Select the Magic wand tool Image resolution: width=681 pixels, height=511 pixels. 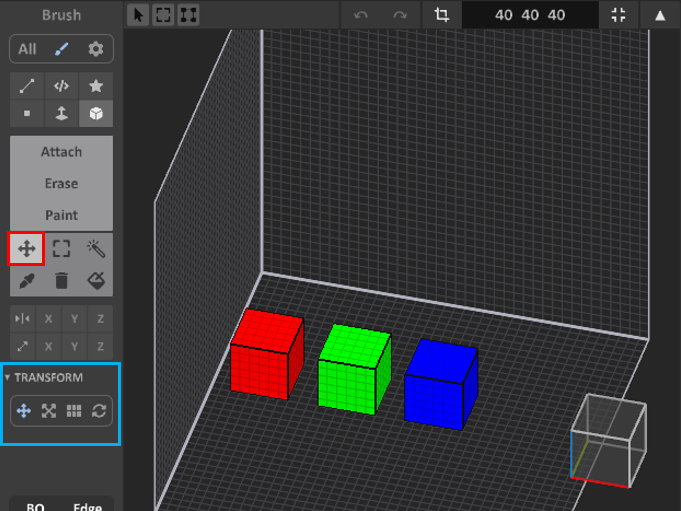pos(96,249)
